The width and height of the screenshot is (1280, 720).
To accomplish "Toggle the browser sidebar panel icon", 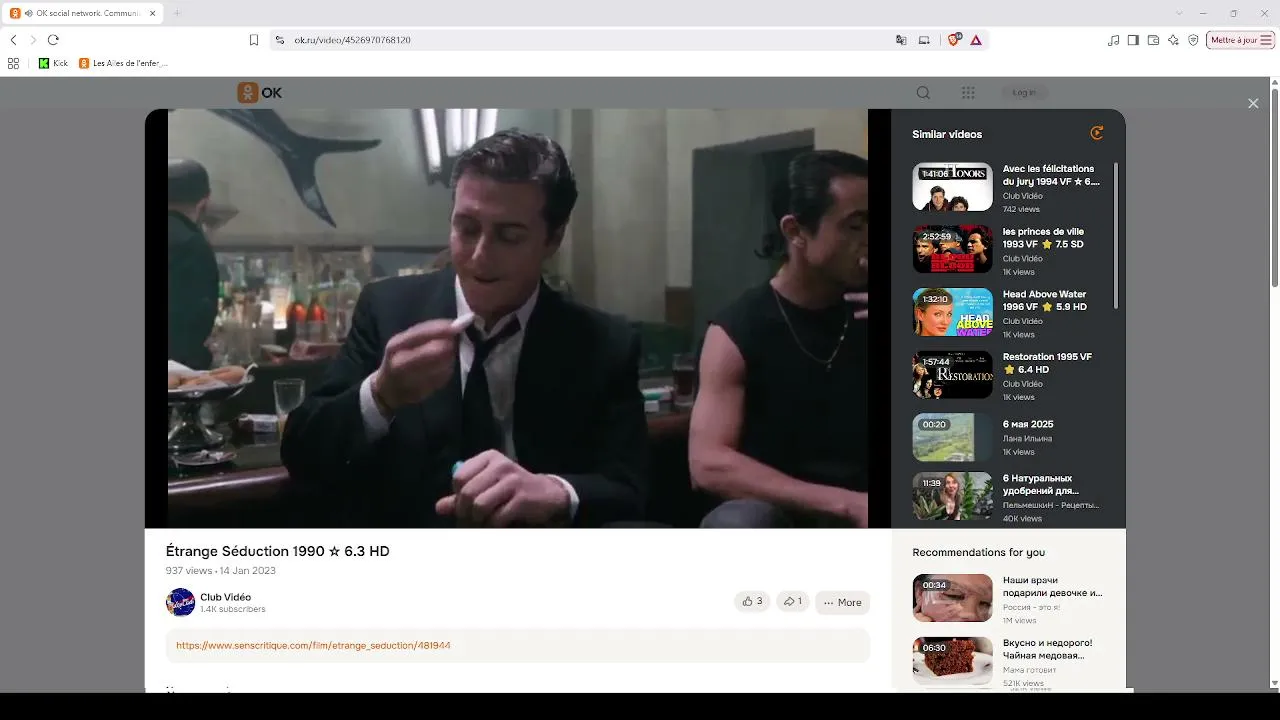I will [1133, 40].
